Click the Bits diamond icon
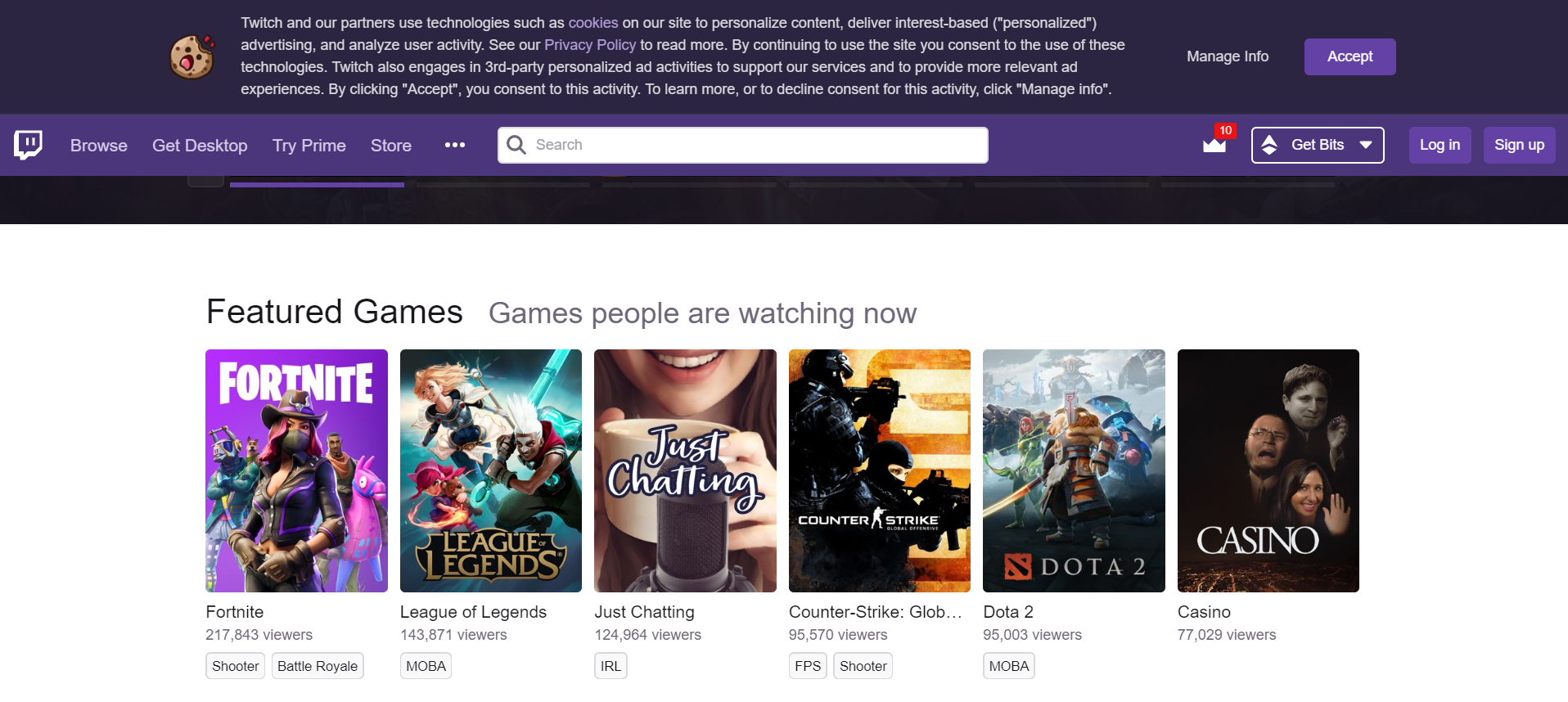This screenshot has width=1568, height=702. 1269,145
